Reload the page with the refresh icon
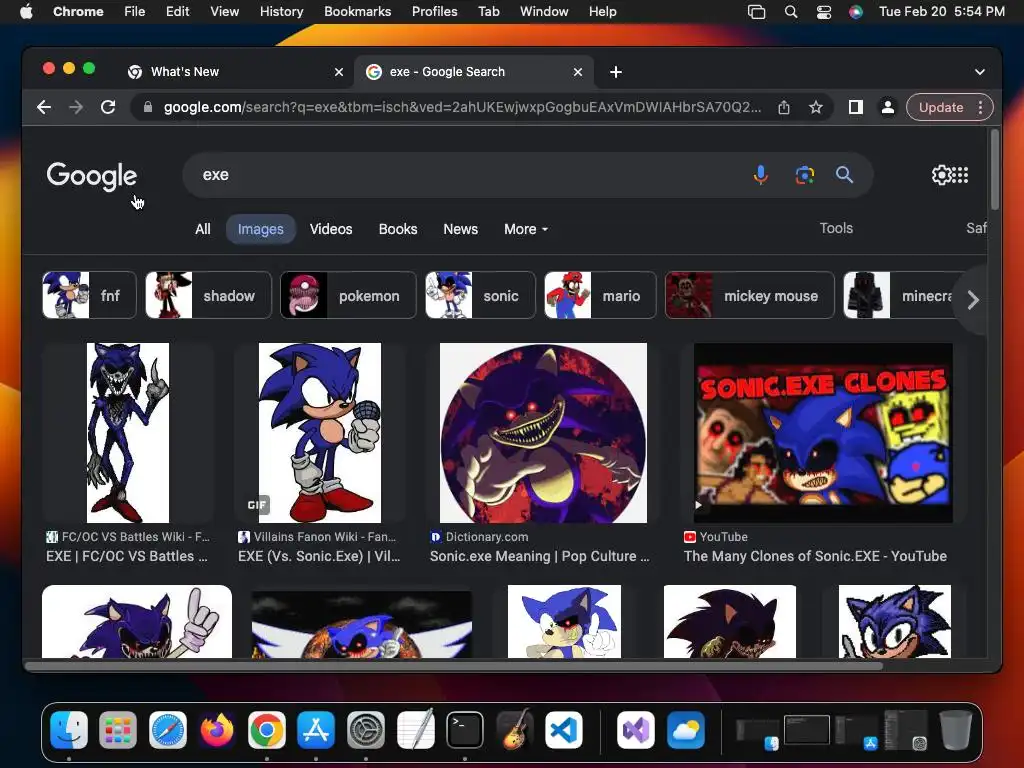Viewport: 1024px width, 768px height. tap(108, 107)
